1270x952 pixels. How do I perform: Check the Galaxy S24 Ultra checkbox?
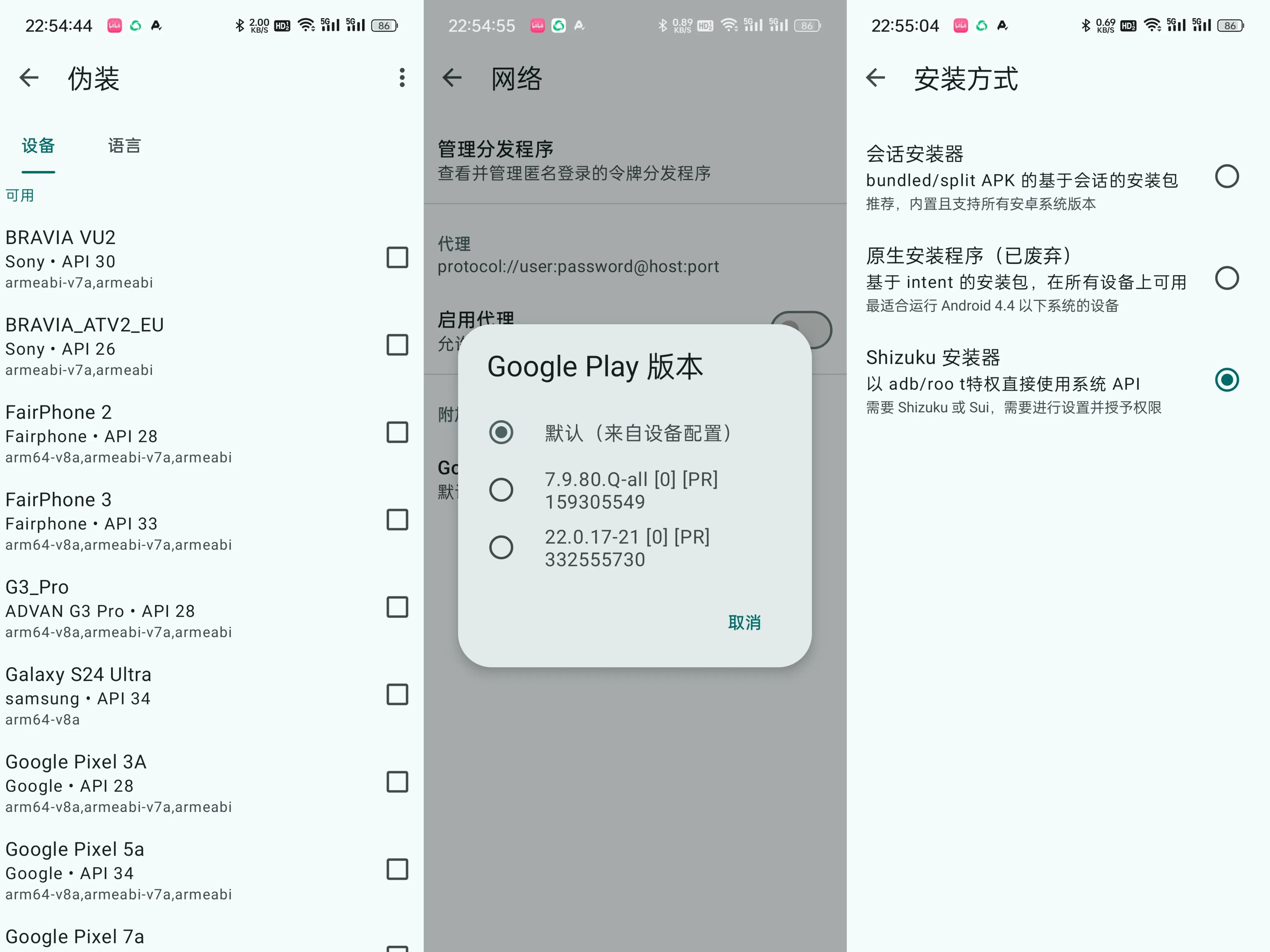point(397,694)
